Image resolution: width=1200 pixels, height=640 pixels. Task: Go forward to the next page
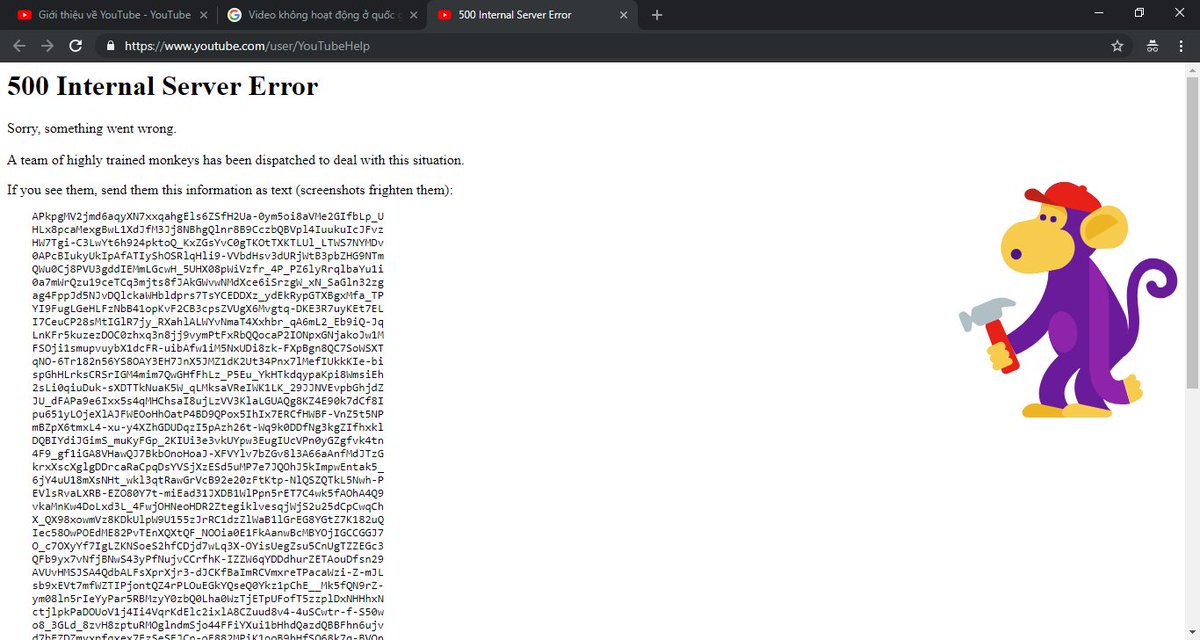pyautogui.click(x=47, y=46)
